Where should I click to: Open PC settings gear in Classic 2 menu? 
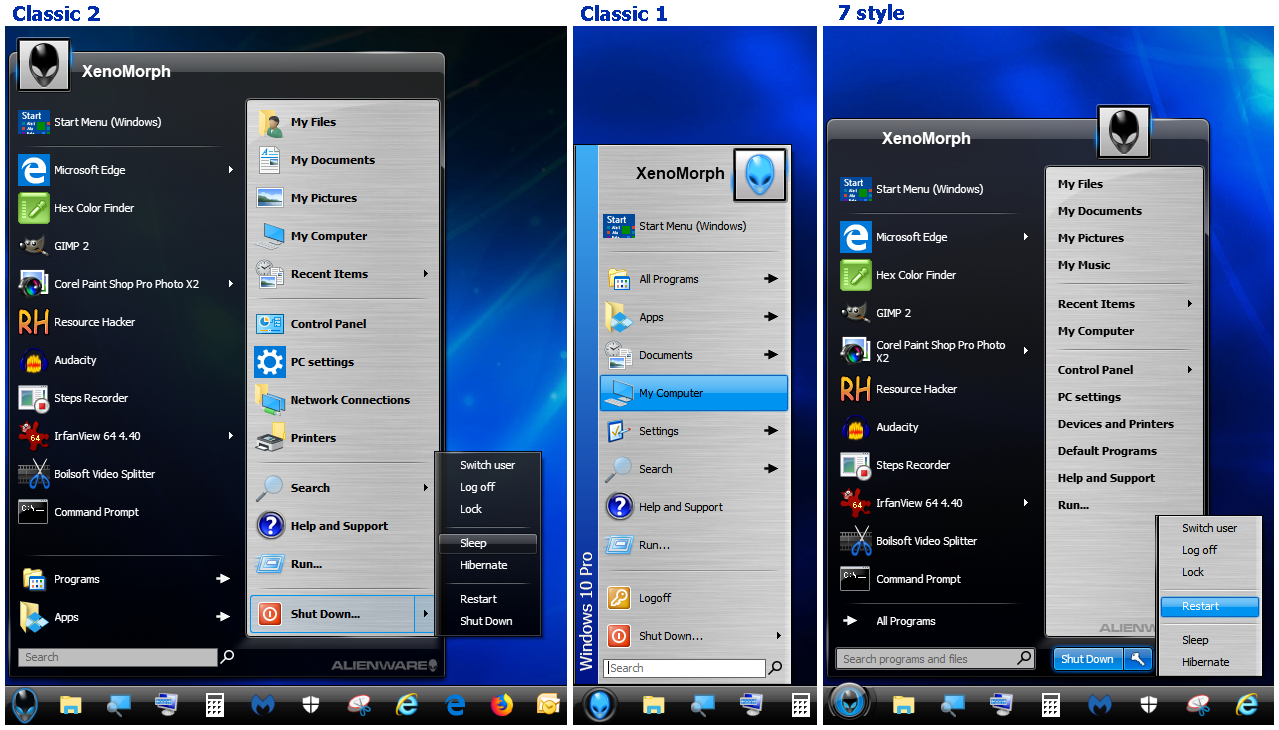tap(270, 362)
